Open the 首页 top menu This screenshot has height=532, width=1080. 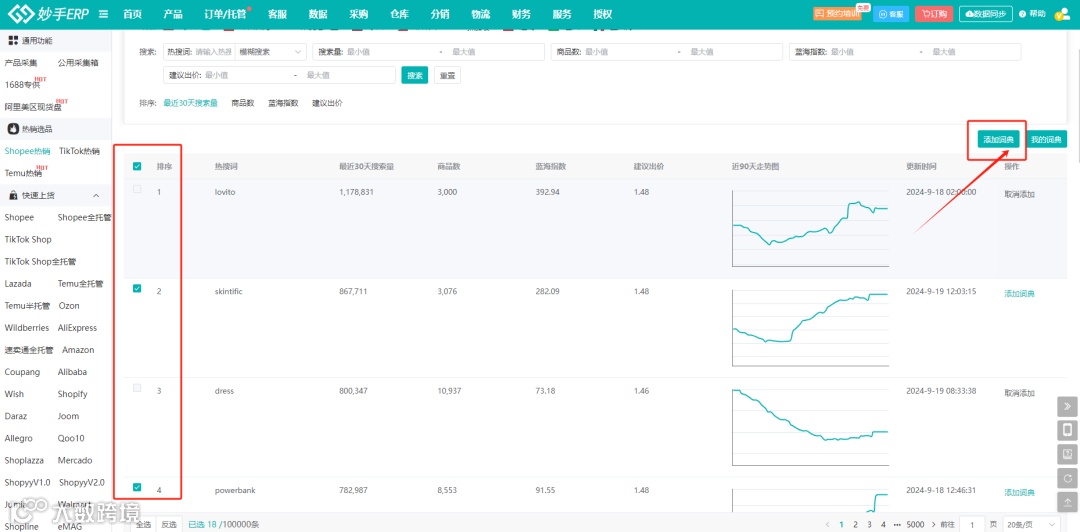click(x=132, y=14)
